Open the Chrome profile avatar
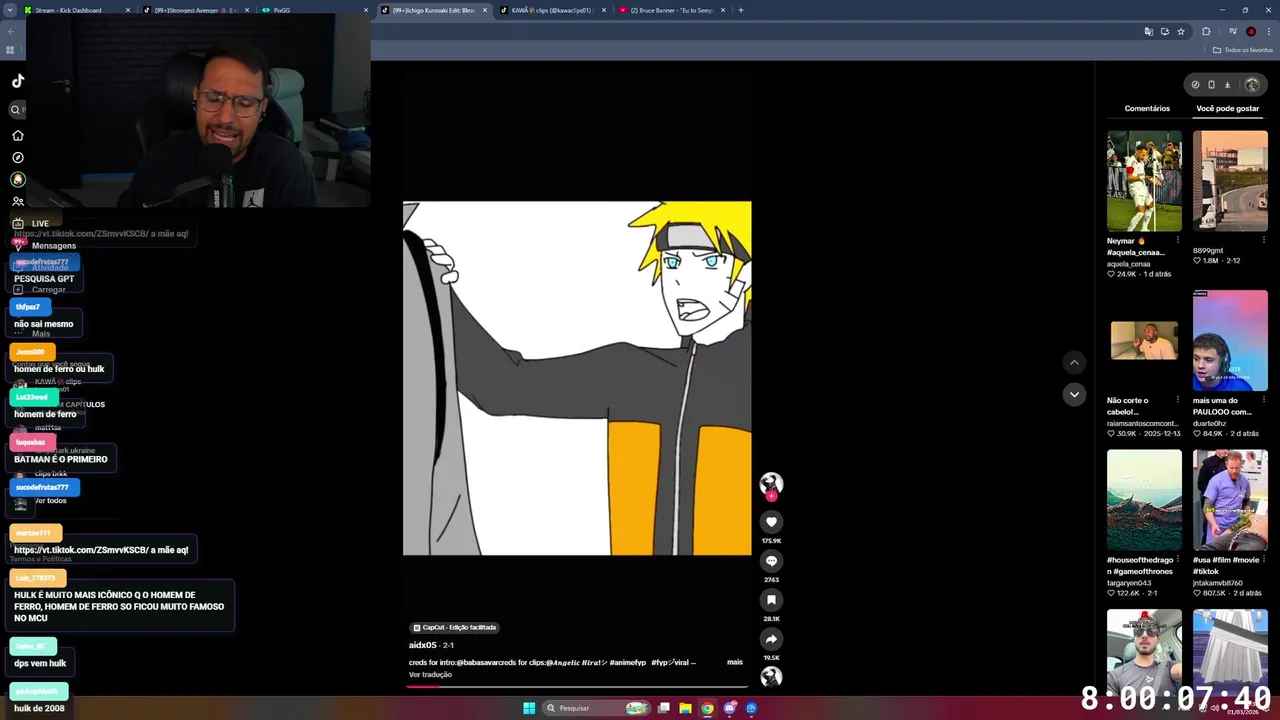Viewport: 1280px width, 720px height. (x=1250, y=31)
